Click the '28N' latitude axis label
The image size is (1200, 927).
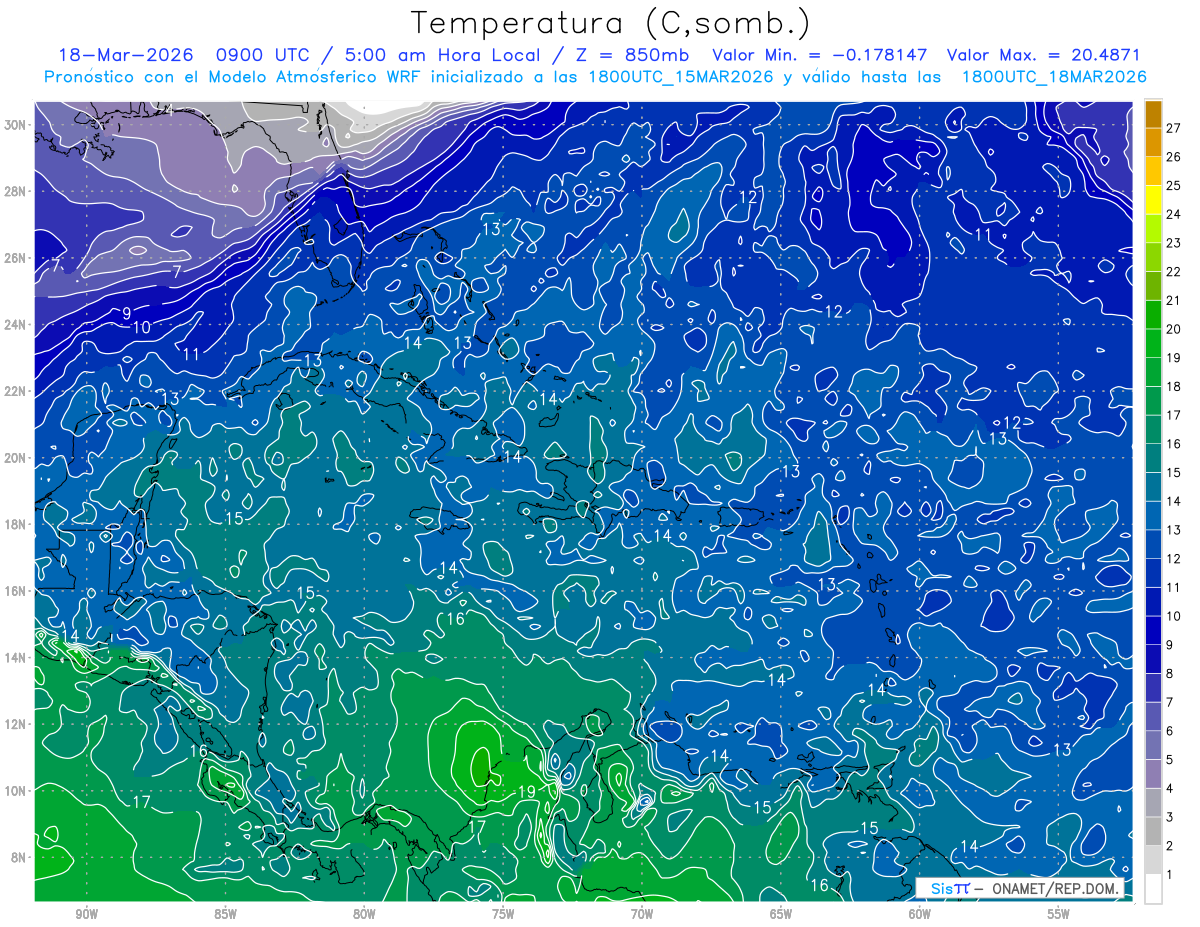tap(16, 191)
